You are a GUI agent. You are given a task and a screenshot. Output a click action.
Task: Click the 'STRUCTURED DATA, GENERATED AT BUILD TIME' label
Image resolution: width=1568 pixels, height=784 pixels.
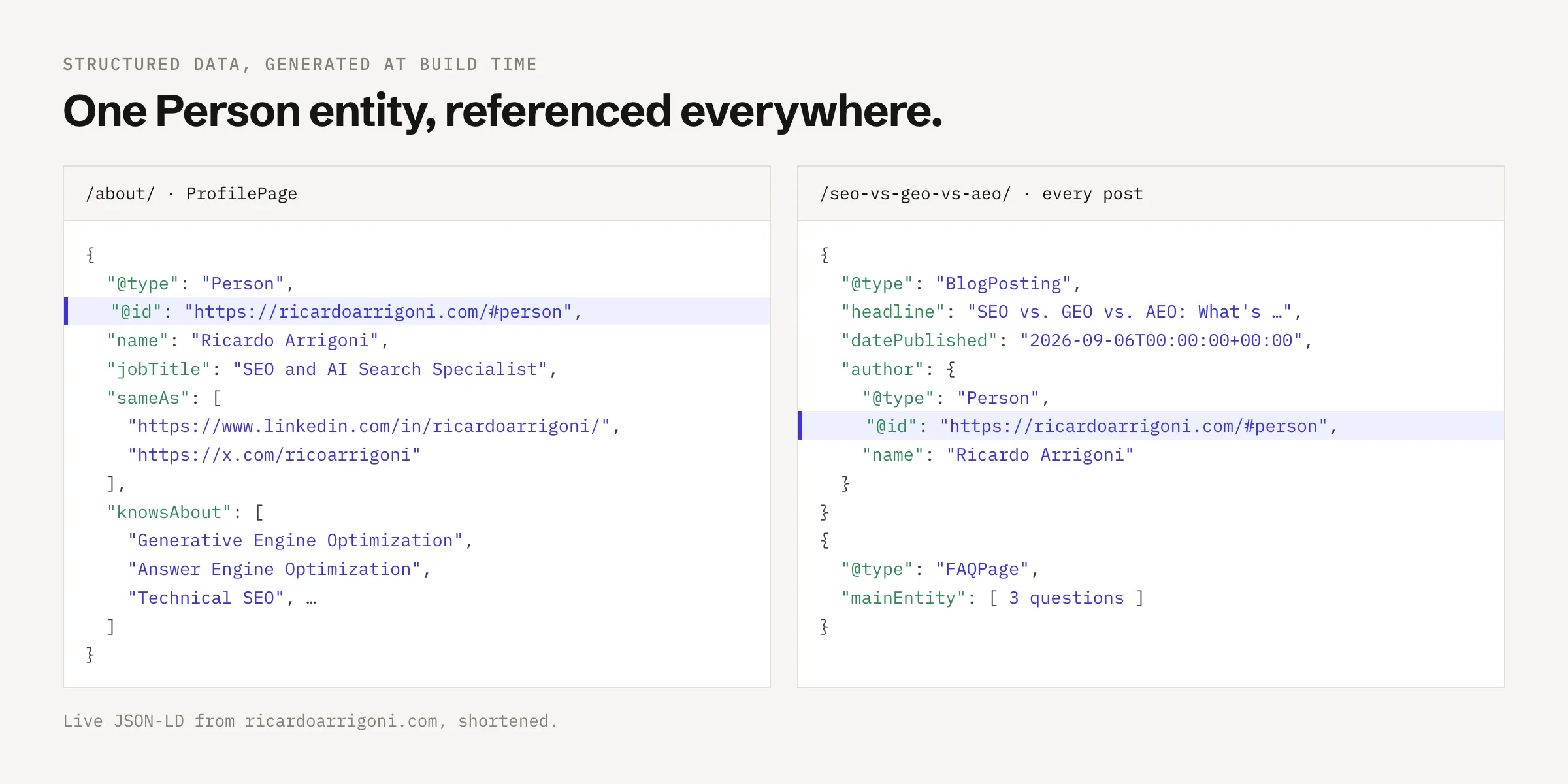pyautogui.click(x=300, y=65)
